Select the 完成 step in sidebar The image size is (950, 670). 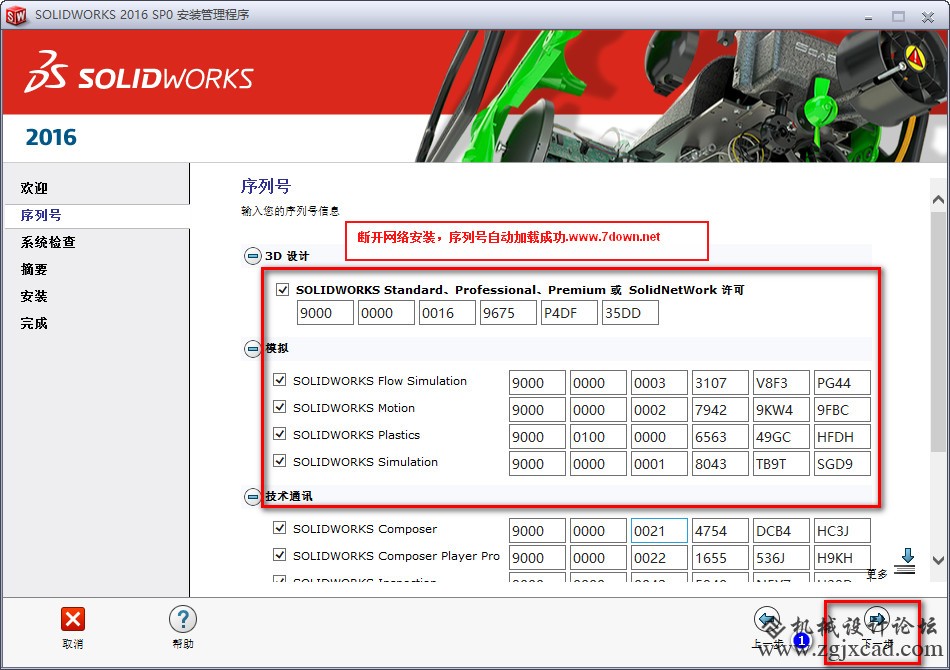pyautogui.click(x=34, y=323)
